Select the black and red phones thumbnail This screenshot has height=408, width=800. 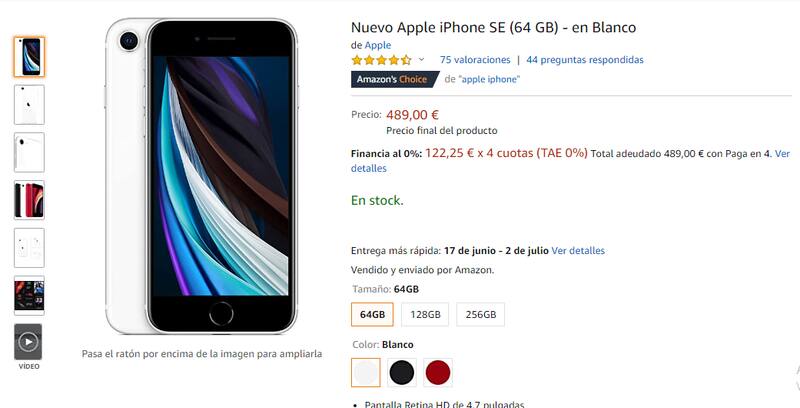pyautogui.click(x=29, y=200)
